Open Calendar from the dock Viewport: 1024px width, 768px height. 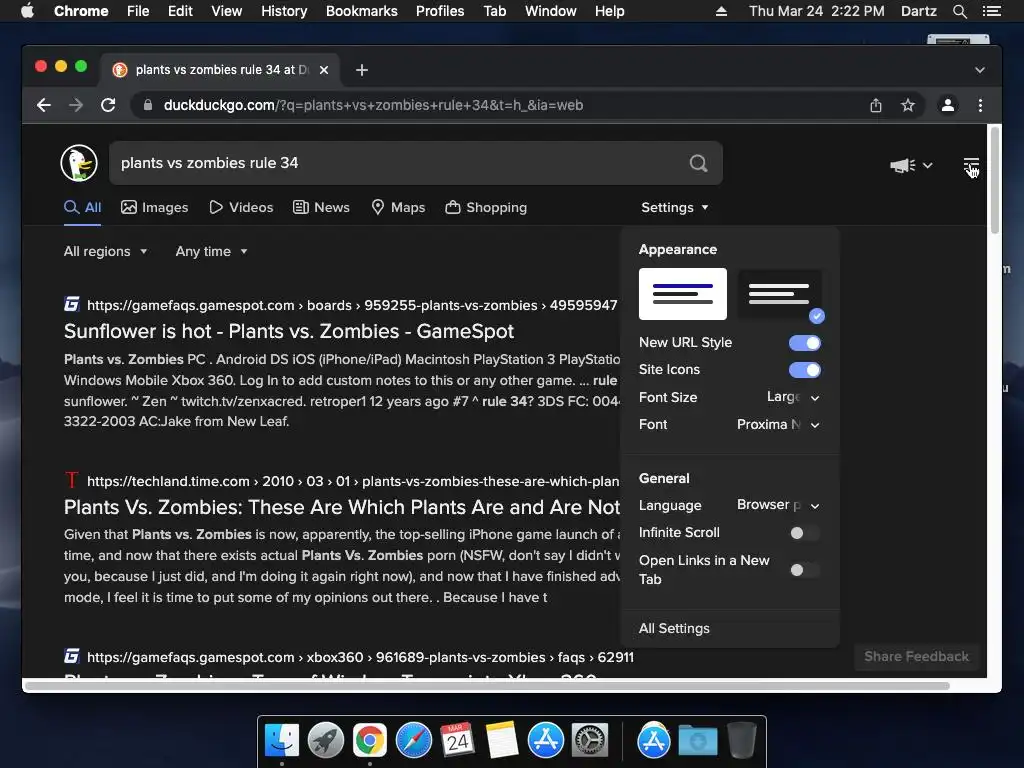[457, 741]
